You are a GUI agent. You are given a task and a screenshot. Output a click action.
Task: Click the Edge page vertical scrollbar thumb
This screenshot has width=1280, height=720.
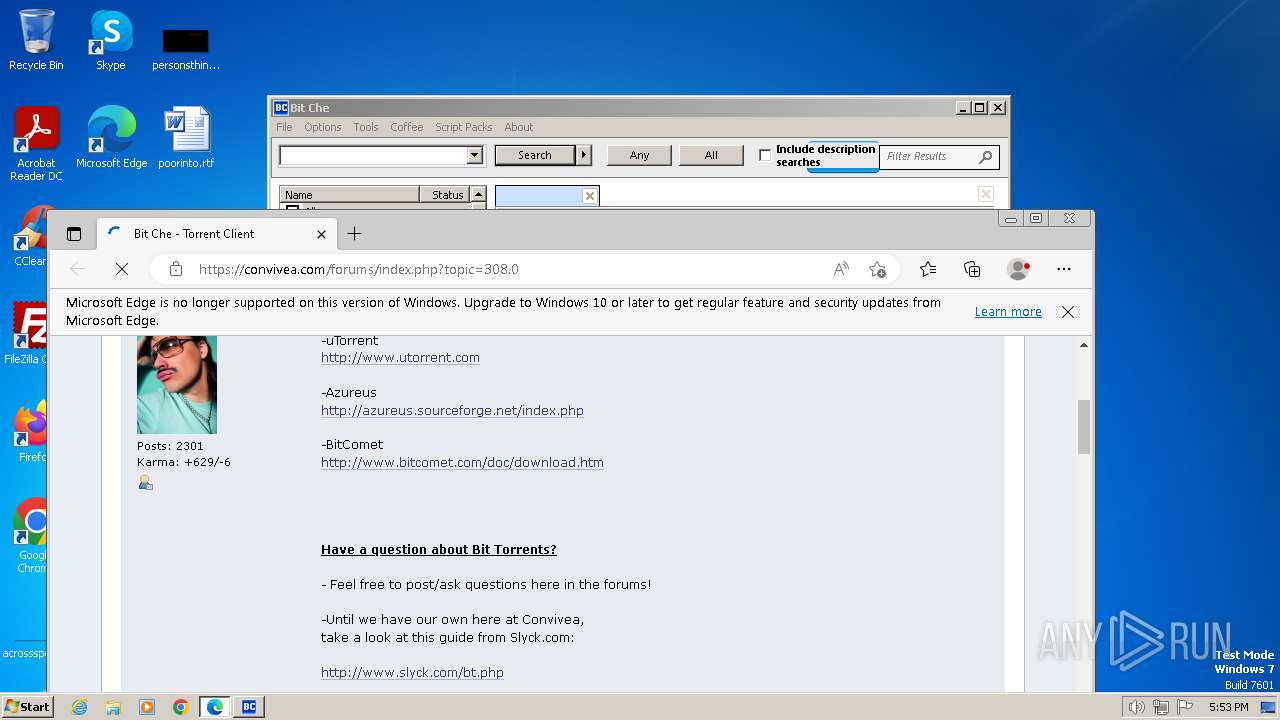coord(1083,427)
